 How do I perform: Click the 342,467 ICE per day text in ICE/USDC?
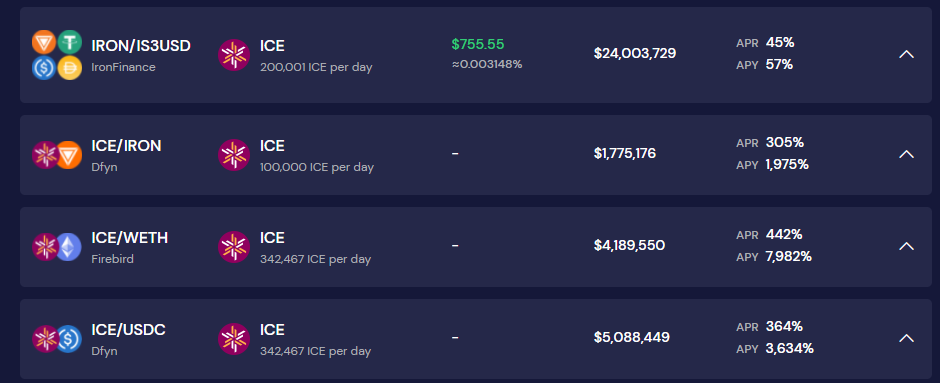coord(315,351)
